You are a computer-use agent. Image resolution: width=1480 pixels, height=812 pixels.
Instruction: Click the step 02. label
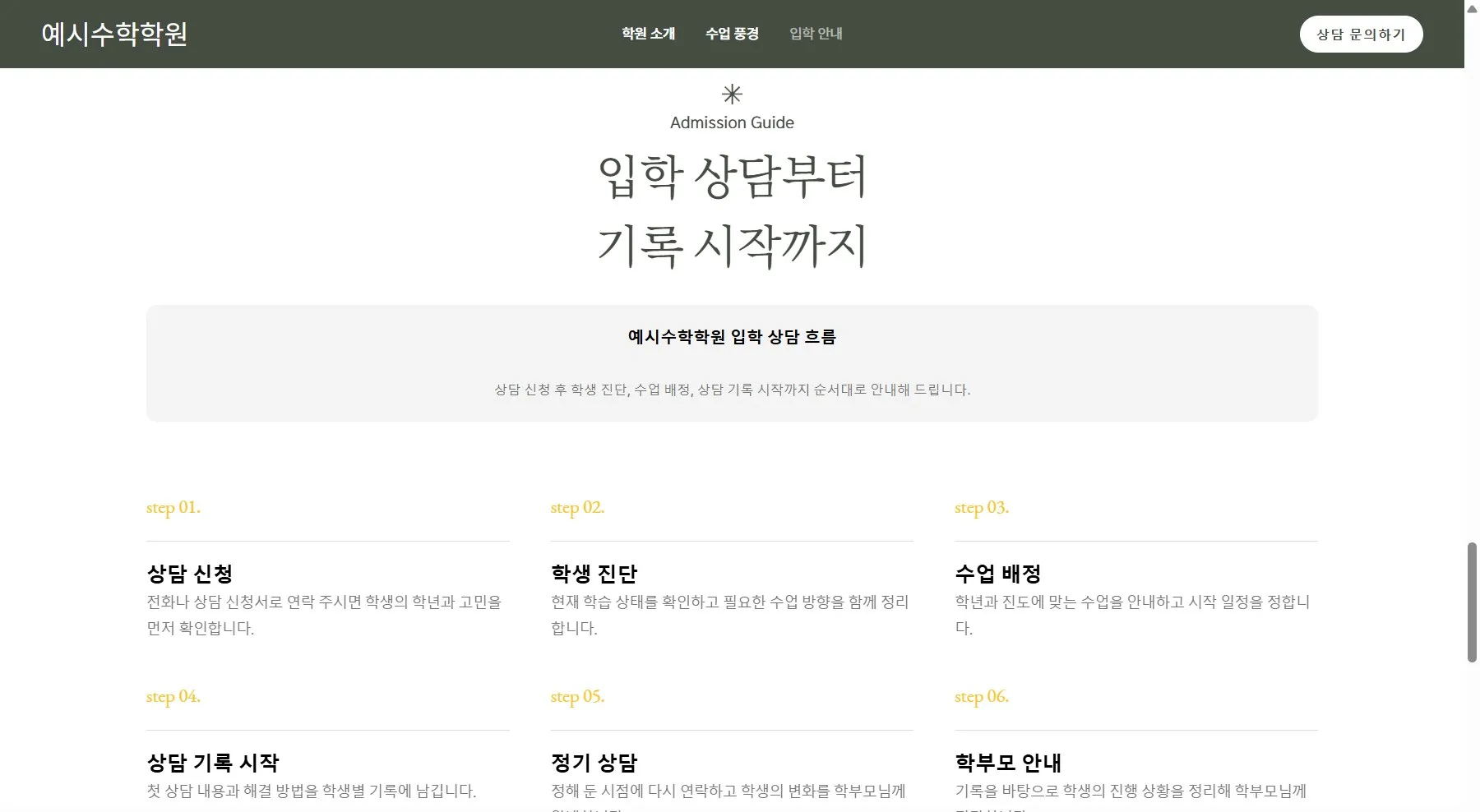[577, 508]
